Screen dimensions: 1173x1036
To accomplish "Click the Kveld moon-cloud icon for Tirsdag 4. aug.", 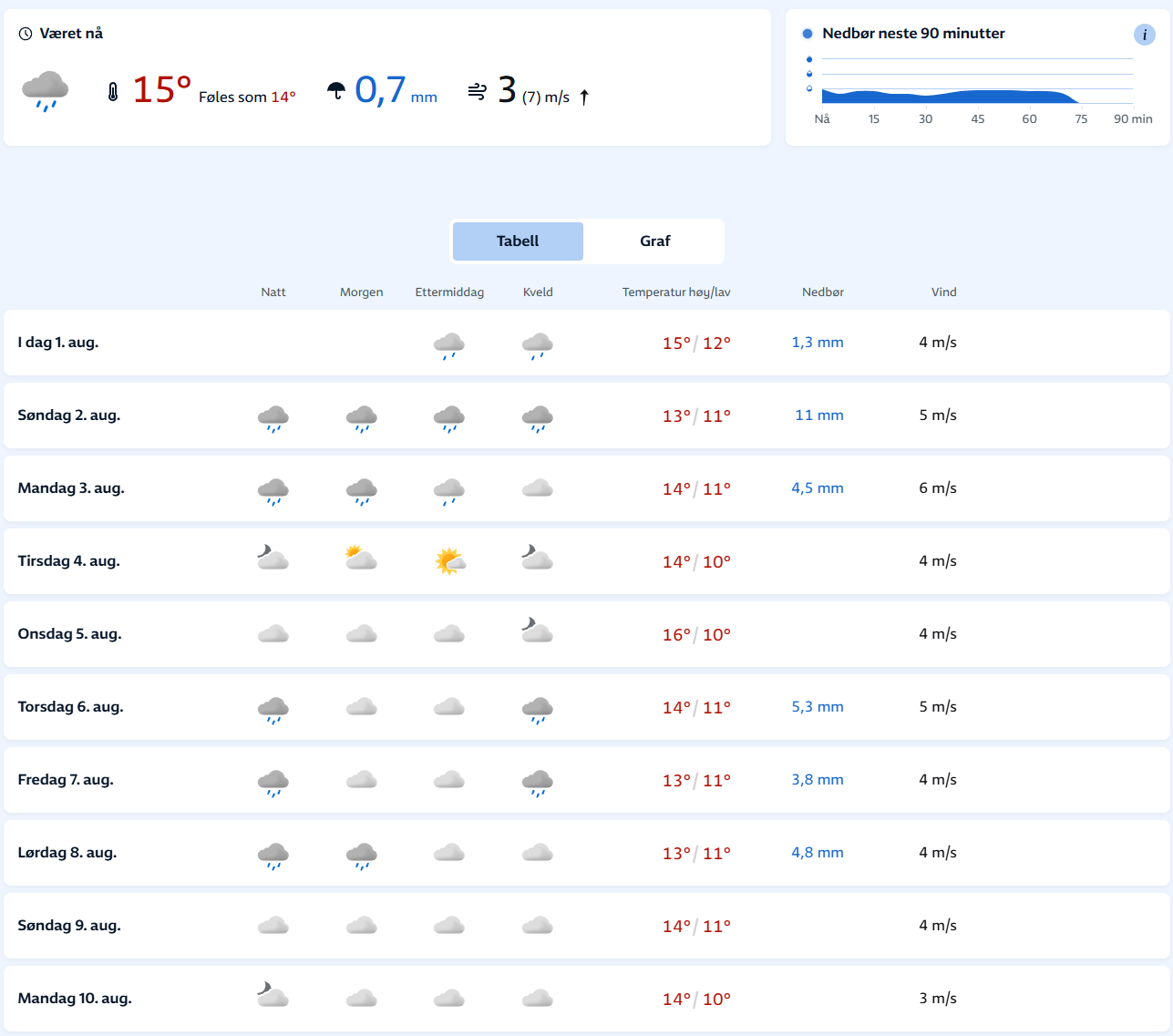I will (537, 557).
